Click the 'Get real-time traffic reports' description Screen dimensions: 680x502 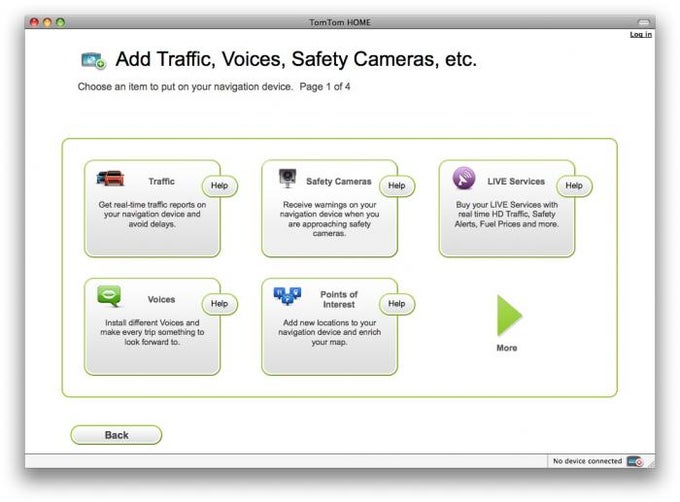[x=152, y=214]
